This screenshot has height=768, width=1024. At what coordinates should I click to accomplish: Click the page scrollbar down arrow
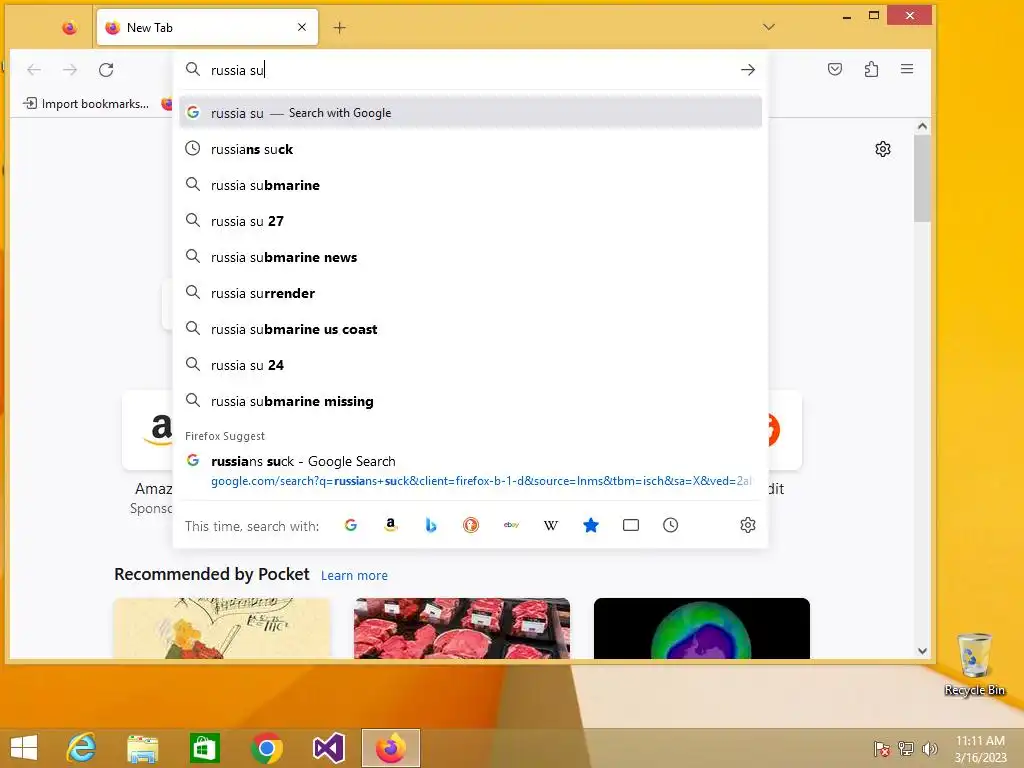tap(922, 650)
